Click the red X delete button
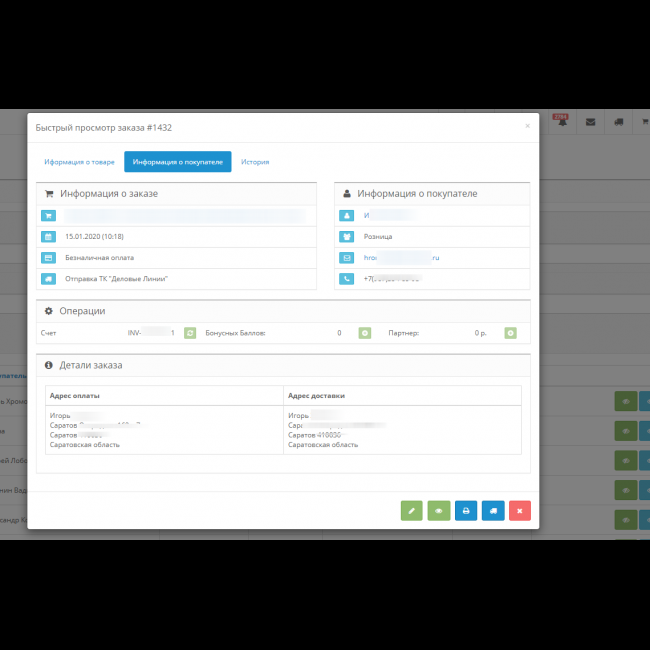This screenshot has width=650, height=650. coord(519,511)
